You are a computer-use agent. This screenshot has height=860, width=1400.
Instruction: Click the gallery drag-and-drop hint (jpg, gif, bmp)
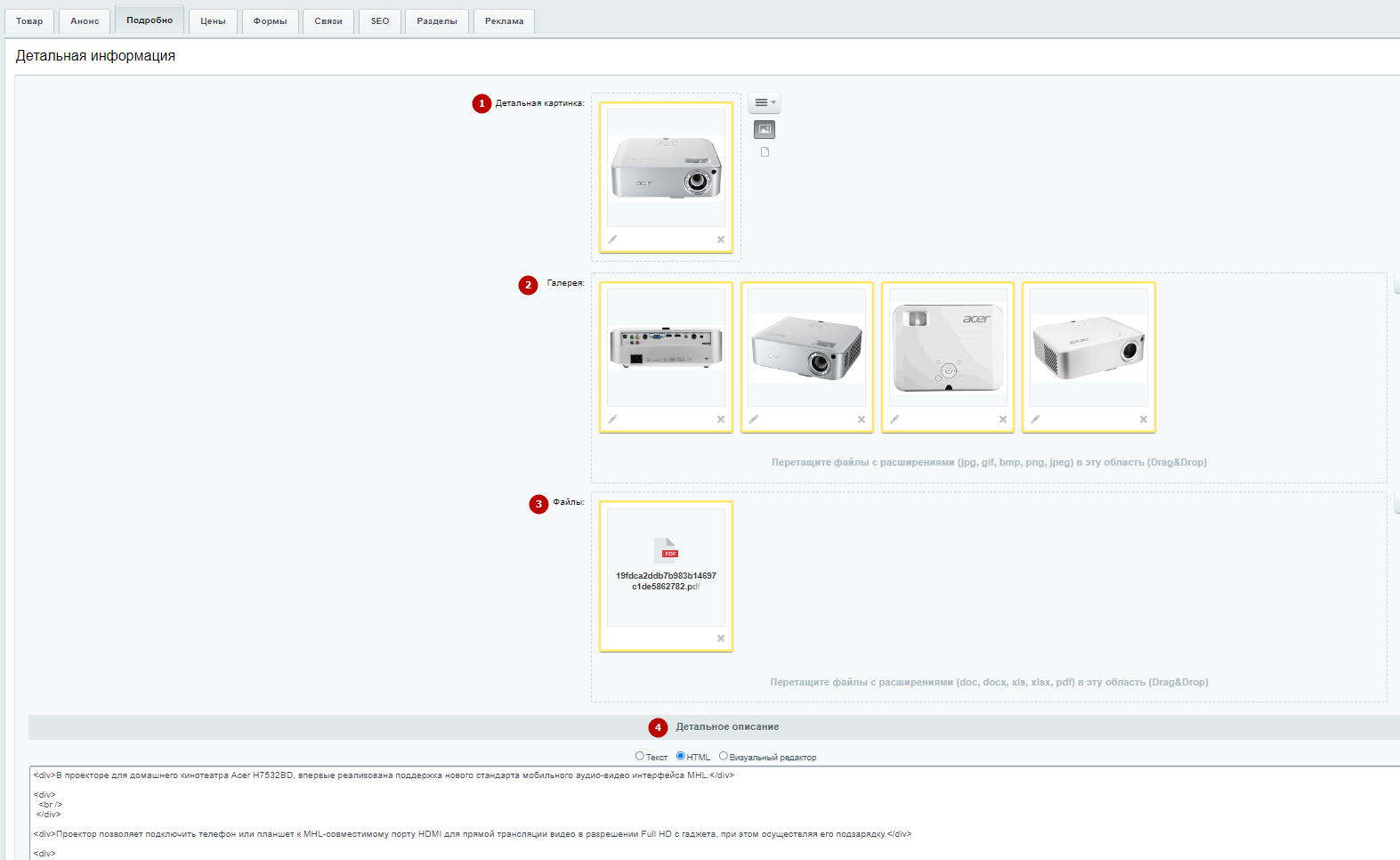point(989,463)
